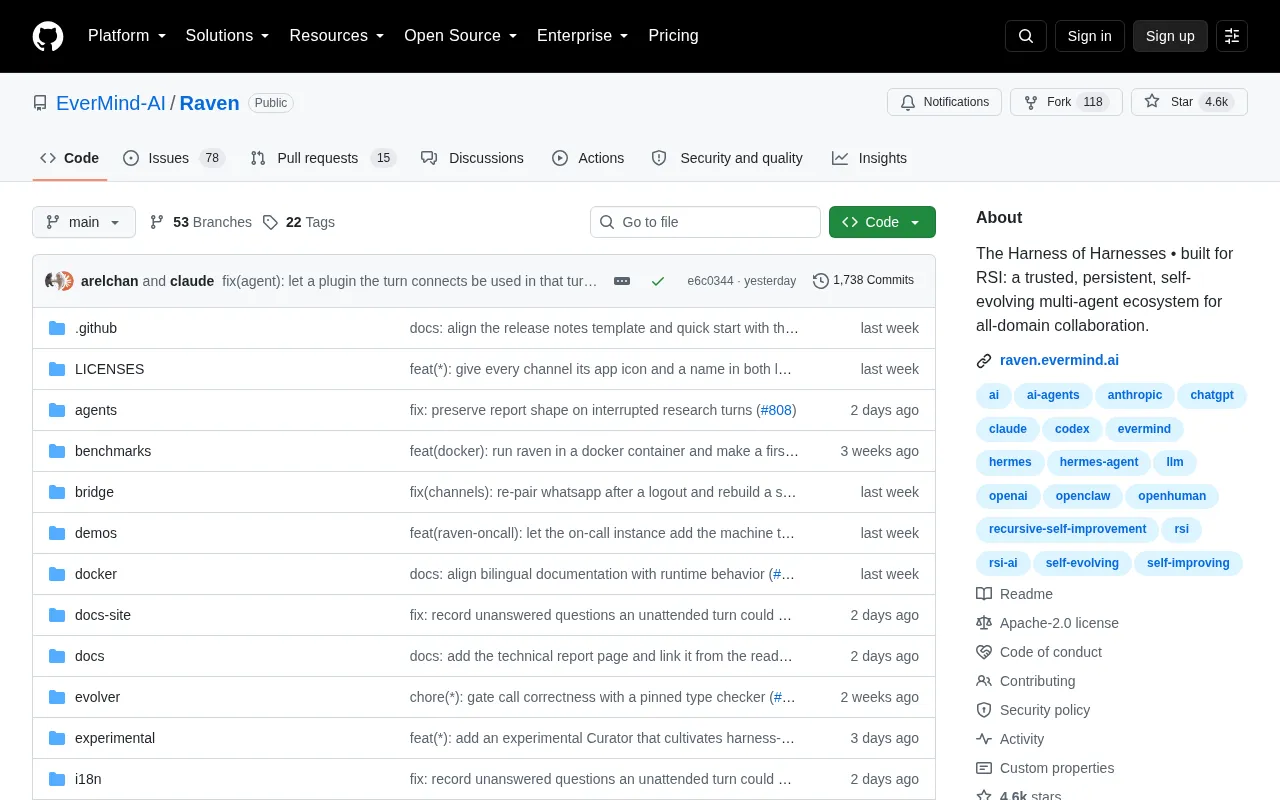This screenshot has height=800, width=1280.
Task: Click the Apache license scale icon
Action: click(984, 623)
